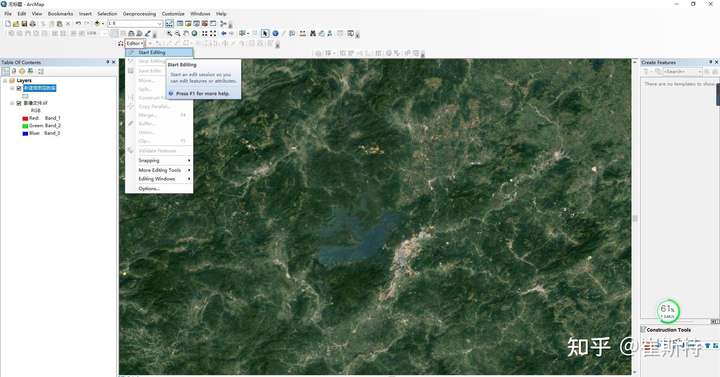This screenshot has height=377, width=720.
Task: Click the Save floppy disk icon
Action: point(24,23)
